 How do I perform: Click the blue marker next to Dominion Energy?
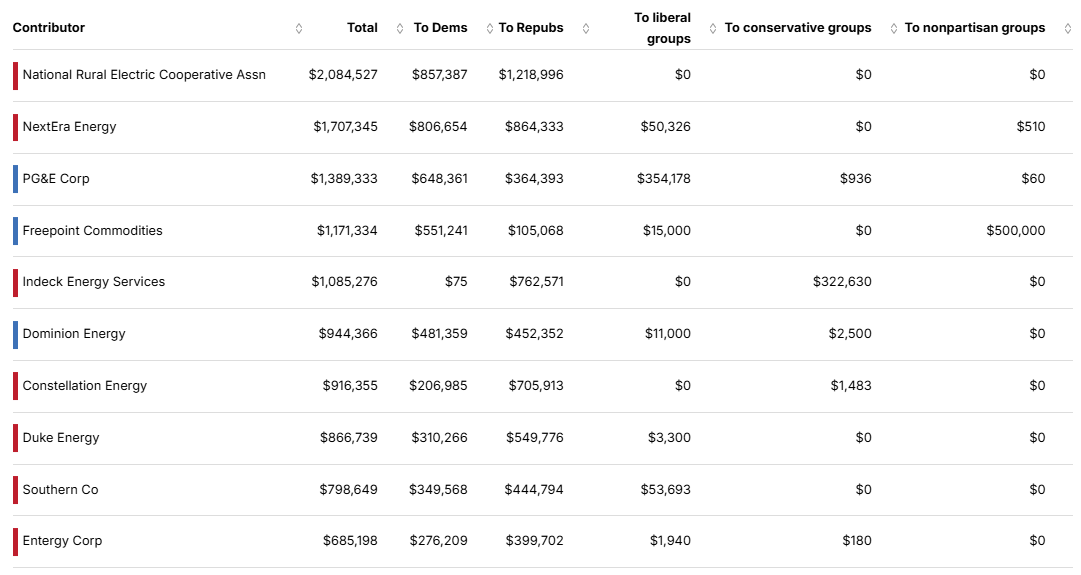pos(15,334)
